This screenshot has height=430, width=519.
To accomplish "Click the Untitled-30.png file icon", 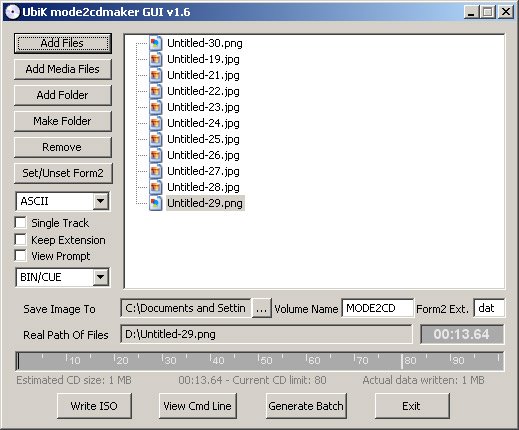I will pyautogui.click(x=155, y=43).
